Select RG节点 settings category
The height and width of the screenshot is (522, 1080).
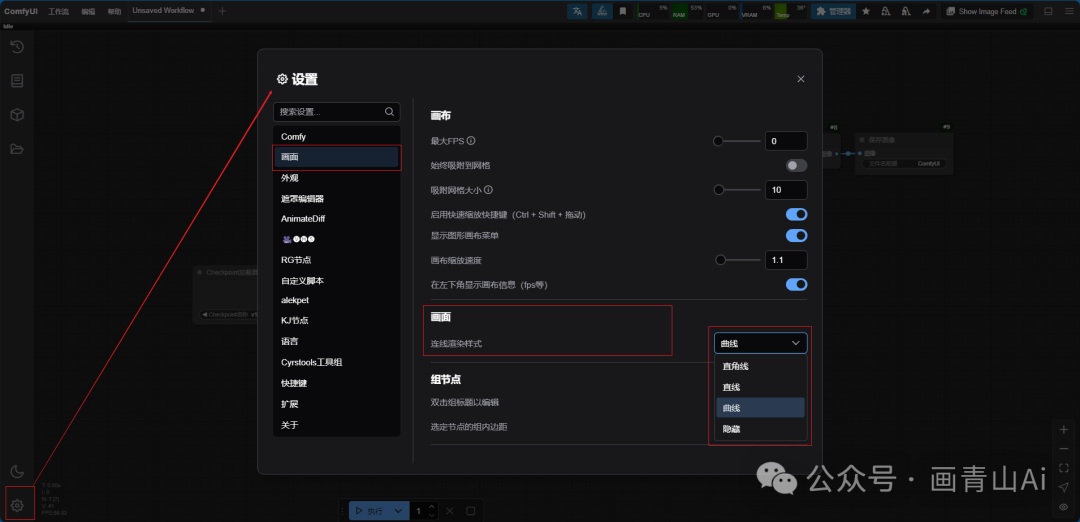(x=336, y=260)
